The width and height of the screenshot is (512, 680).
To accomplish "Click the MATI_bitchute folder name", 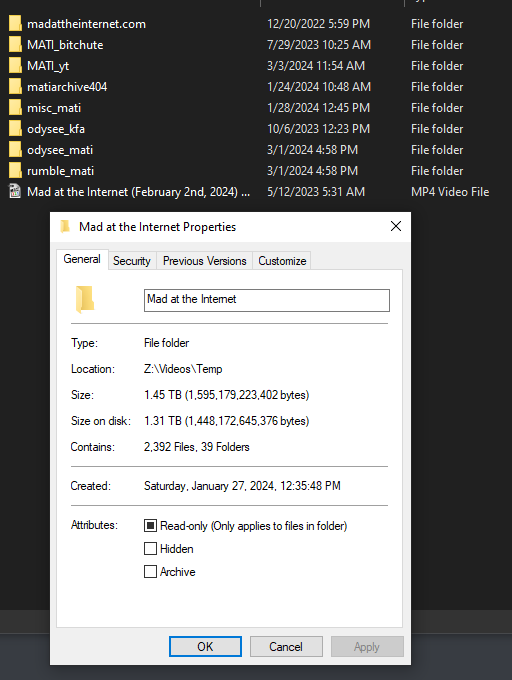I will (x=65, y=45).
